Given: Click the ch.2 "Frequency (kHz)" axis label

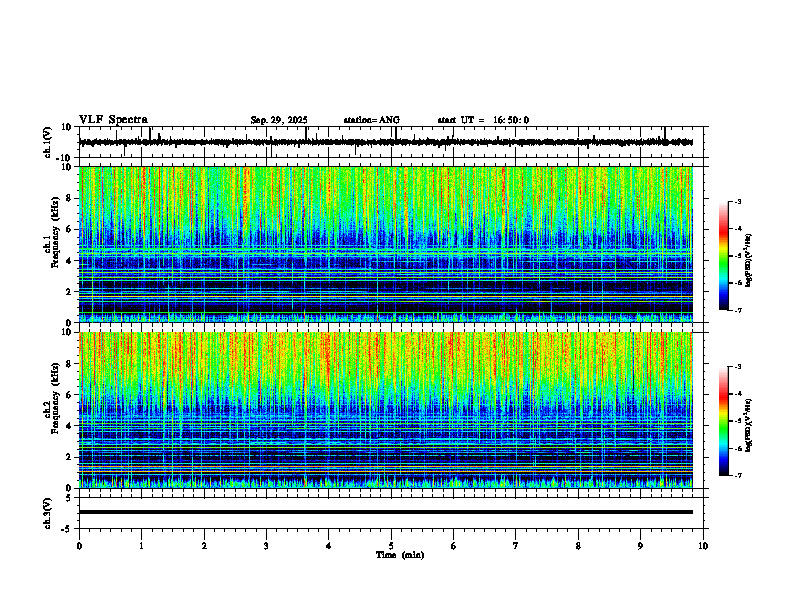Looking at the screenshot, I should [55, 398].
